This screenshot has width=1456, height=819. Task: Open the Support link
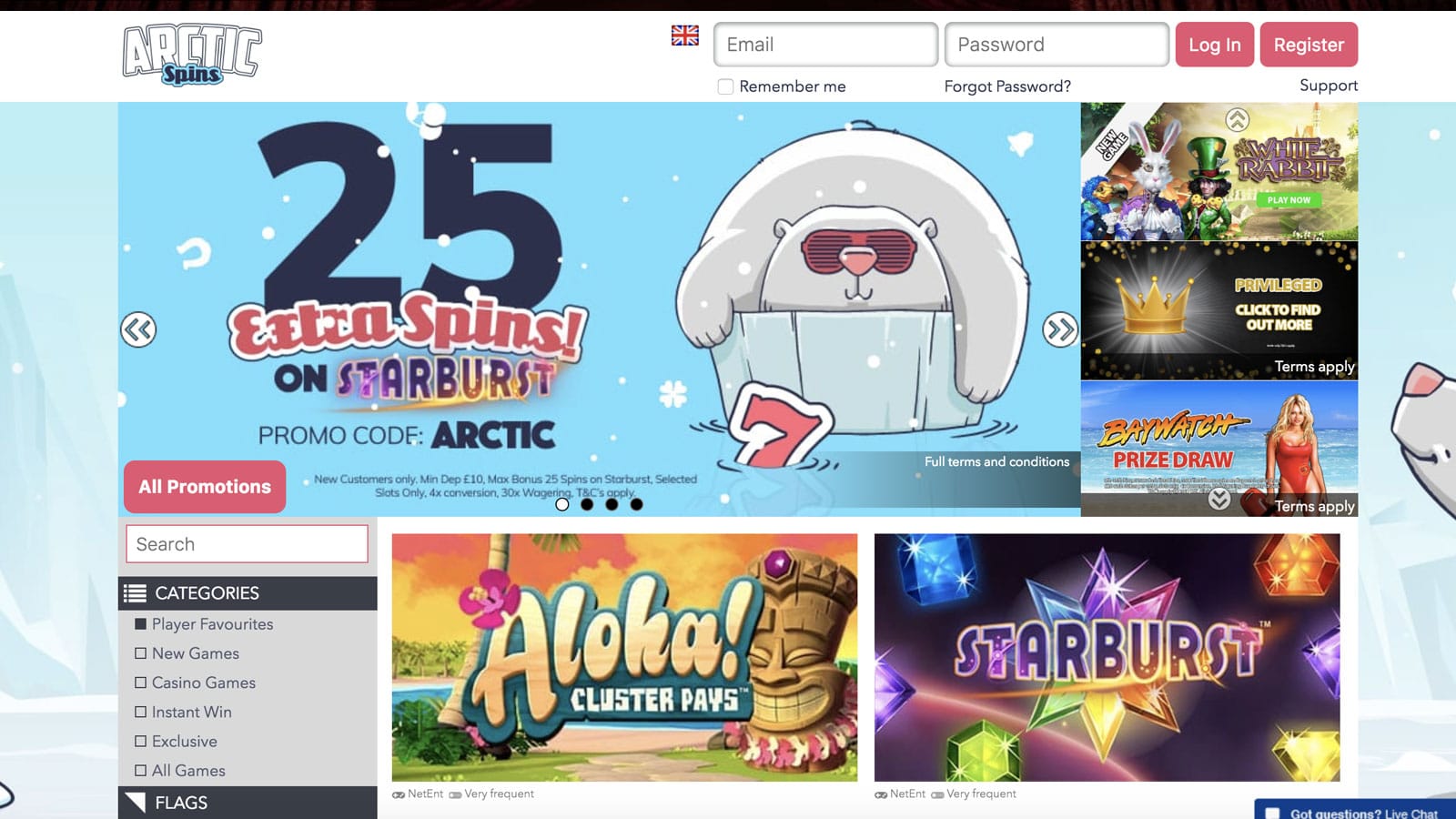coord(1329,86)
